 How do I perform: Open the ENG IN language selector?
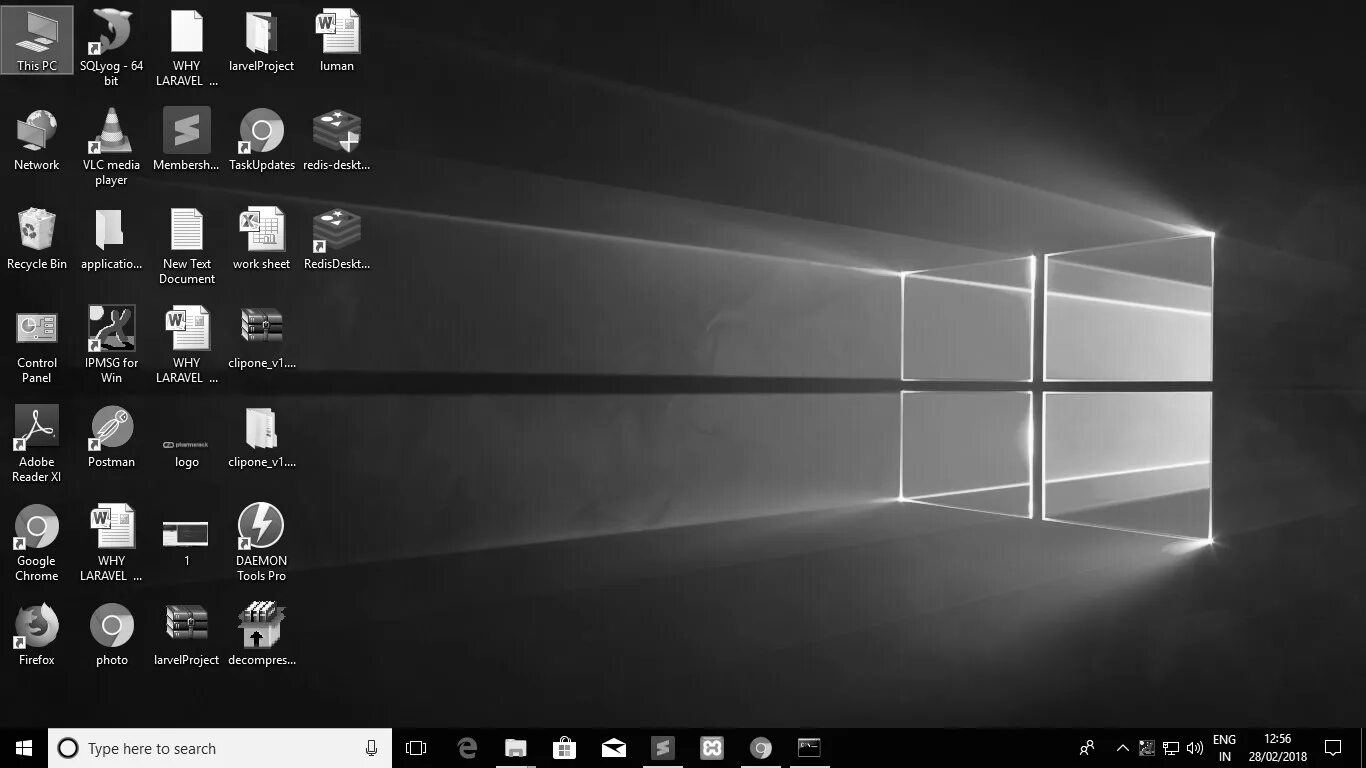point(1224,748)
